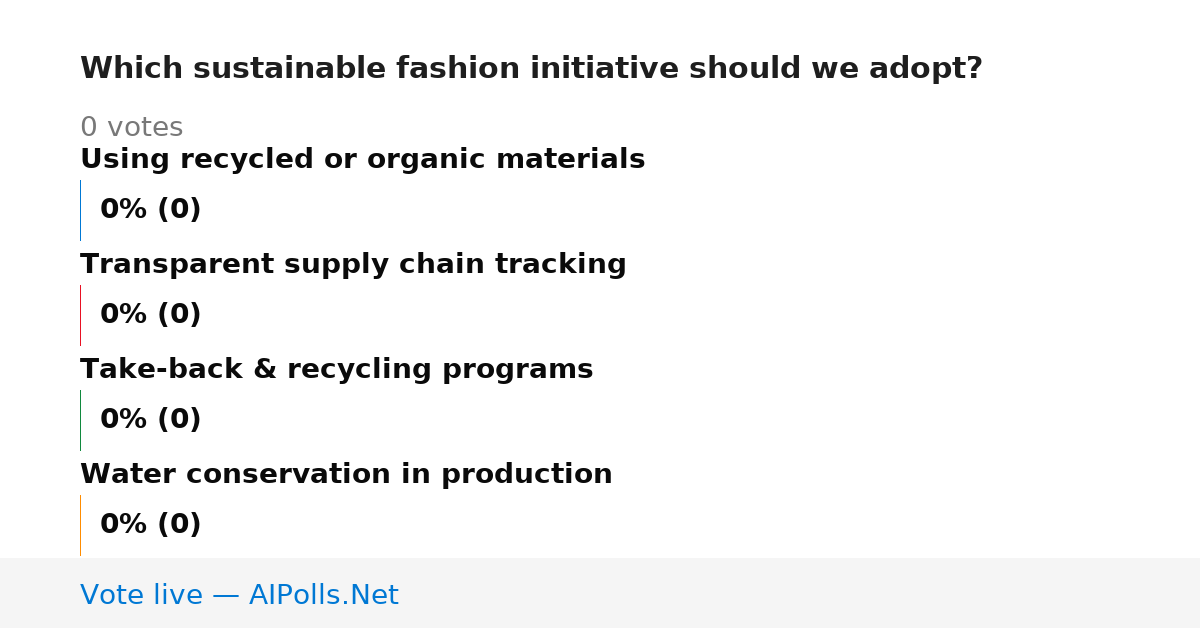This screenshot has width=1200, height=628.
Task: Select Take-back & recycling programs option
Action: 336,370
